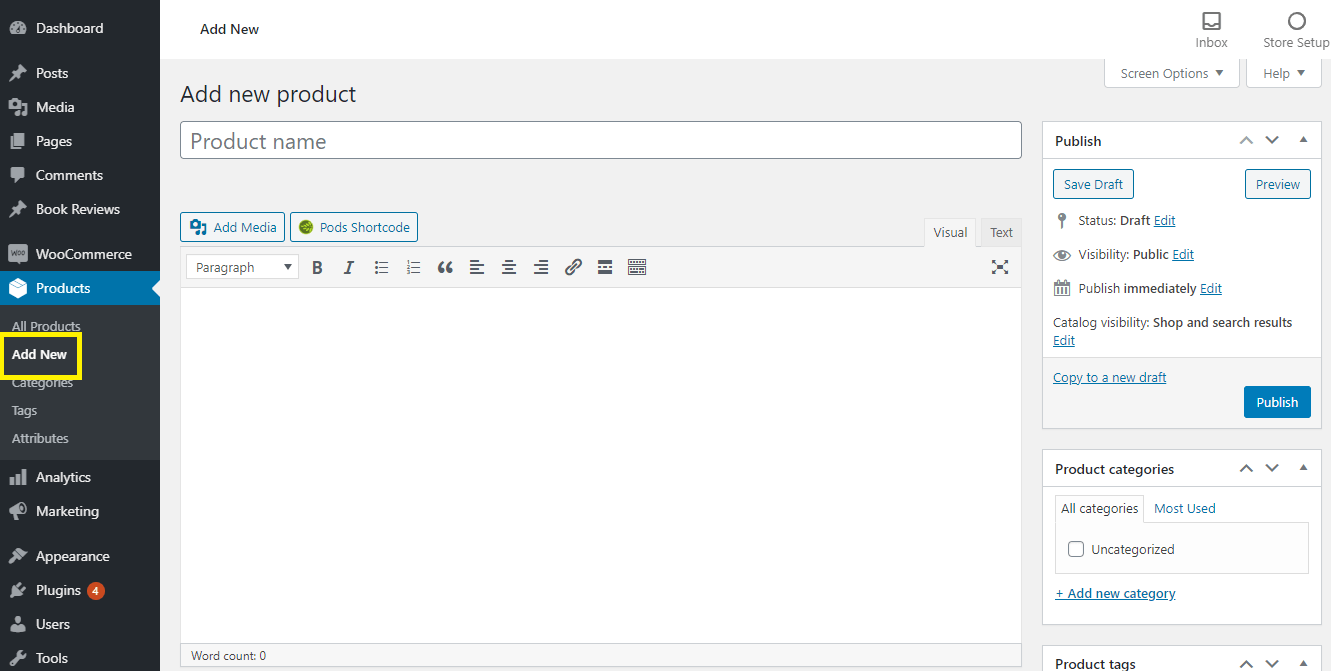Show the toolbar toggle keyboard icon
Viewport: 1331px width, 671px height.
point(637,267)
